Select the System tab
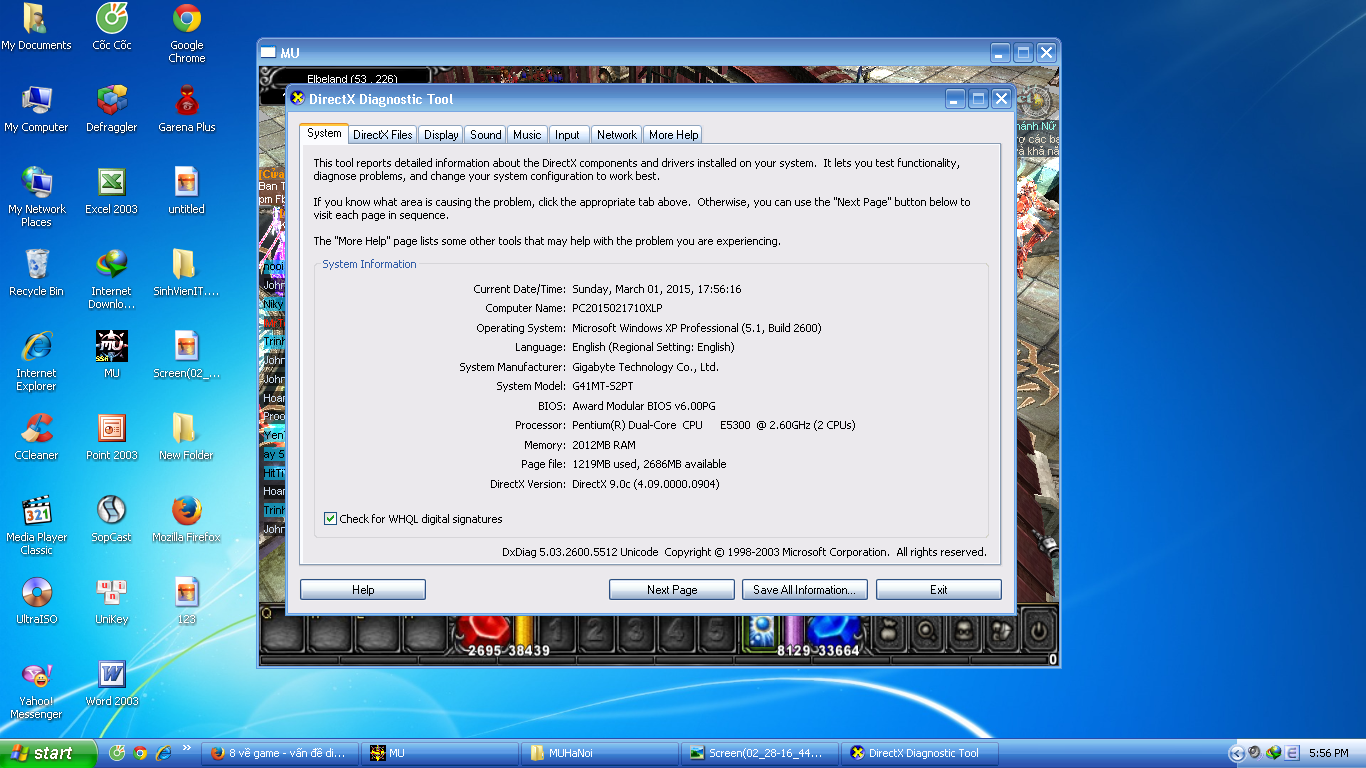The width and height of the screenshot is (1366, 768). tap(324, 133)
